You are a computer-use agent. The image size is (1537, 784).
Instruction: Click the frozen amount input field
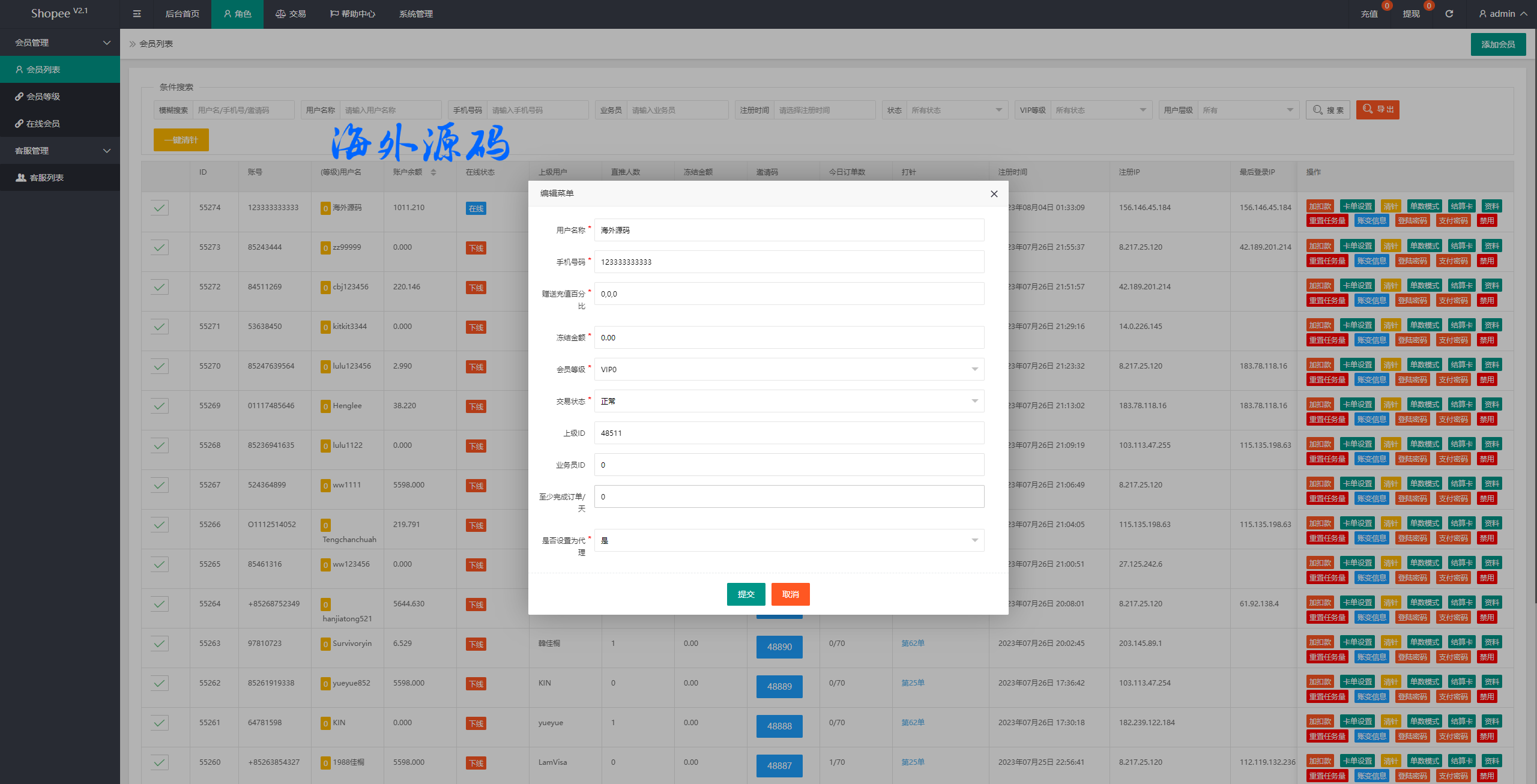[x=789, y=337]
